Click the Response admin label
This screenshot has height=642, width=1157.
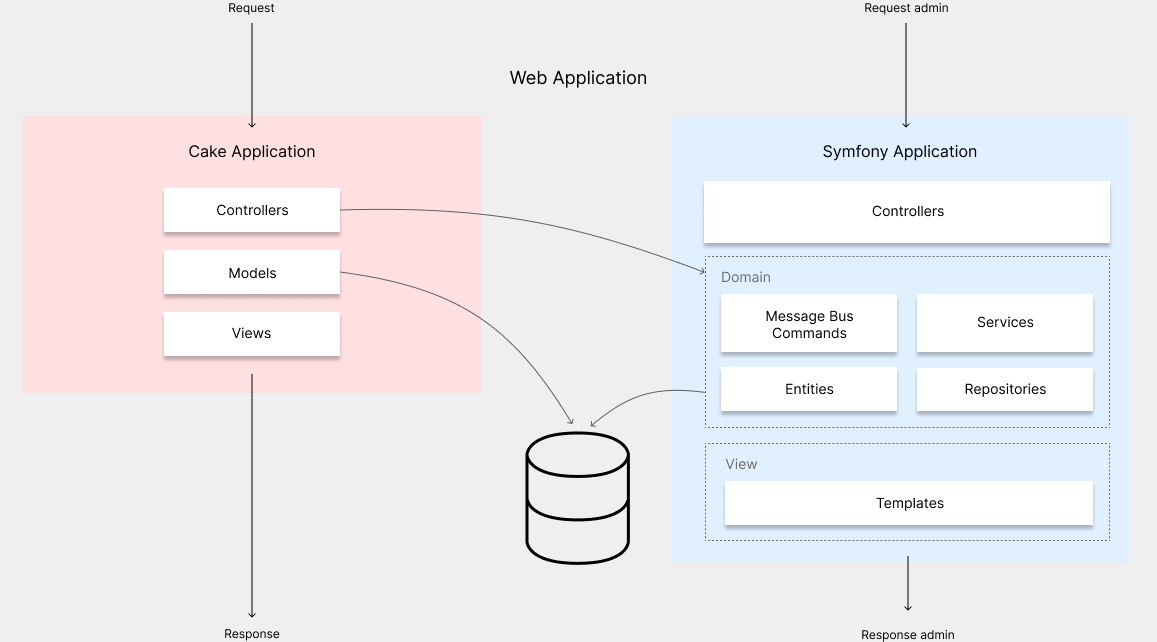tap(908, 635)
